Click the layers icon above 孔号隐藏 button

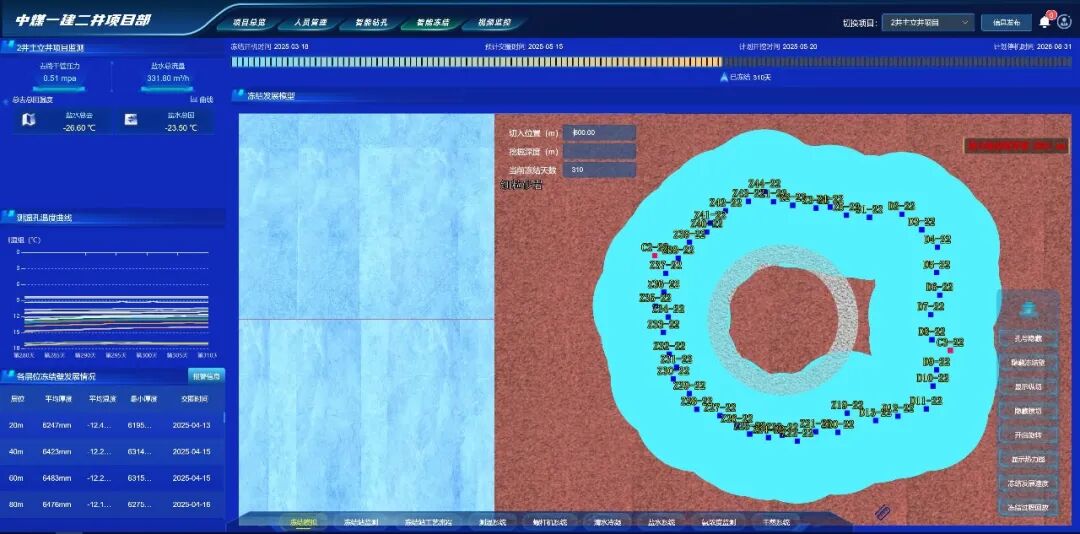1028,309
